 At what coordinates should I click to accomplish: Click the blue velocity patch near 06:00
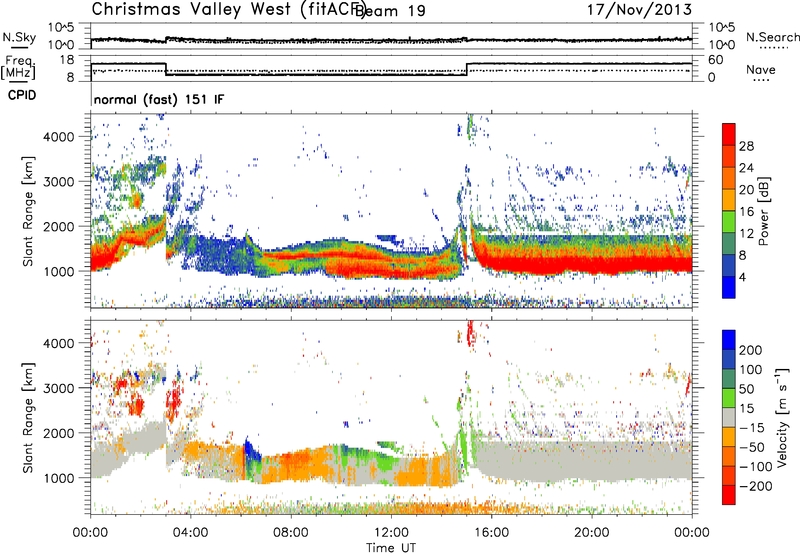pyautogui.click(x=252, y=452)
